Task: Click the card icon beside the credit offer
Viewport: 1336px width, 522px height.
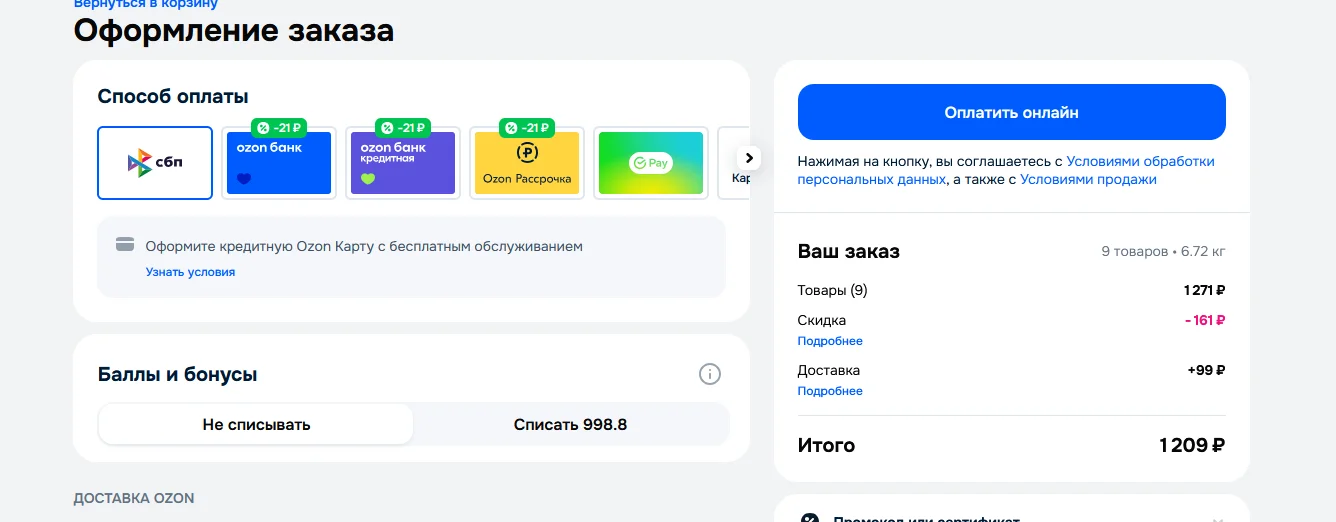Action: (x=125, y=245)
